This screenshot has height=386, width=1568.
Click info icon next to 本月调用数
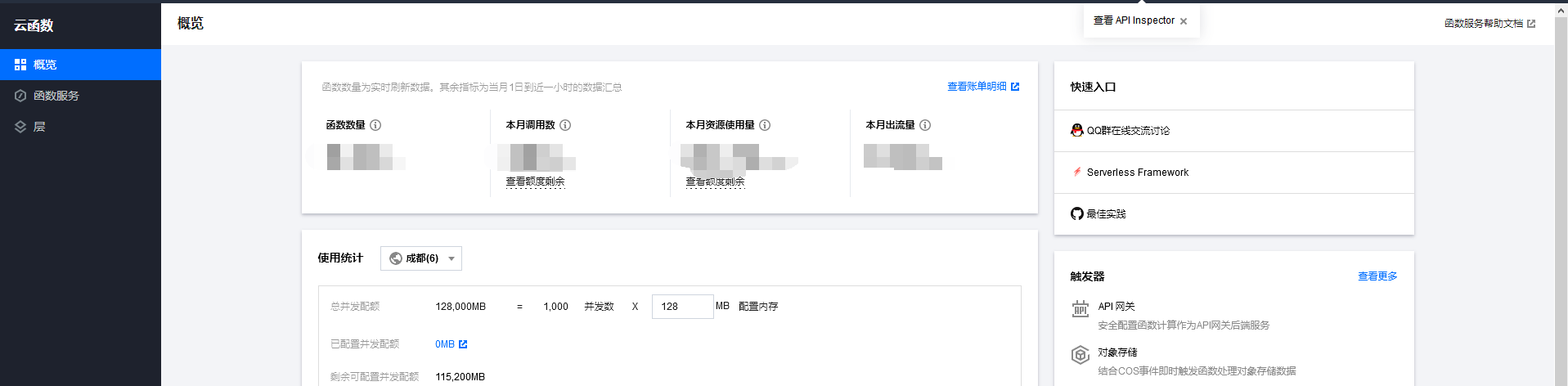click(565, 125)
